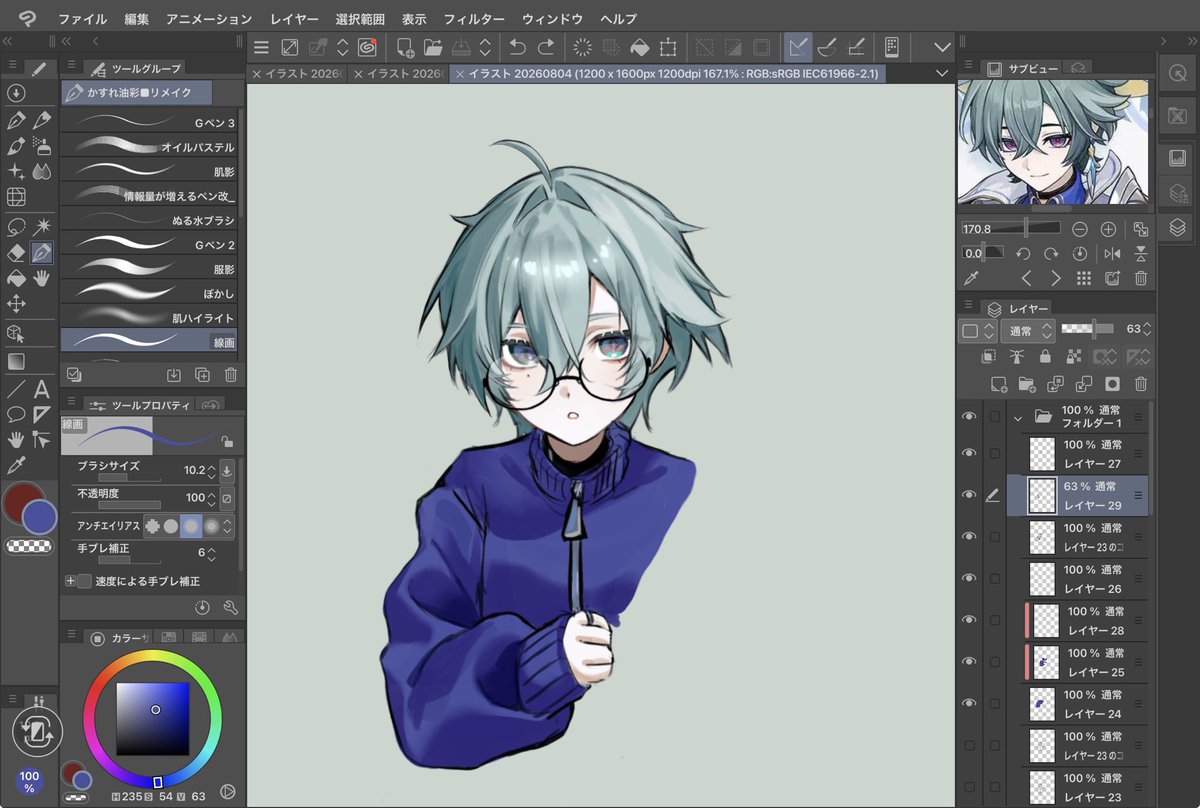Select the Gradient tool
The height and width of the screenshot is (808, 1200).
coord(16,361)
